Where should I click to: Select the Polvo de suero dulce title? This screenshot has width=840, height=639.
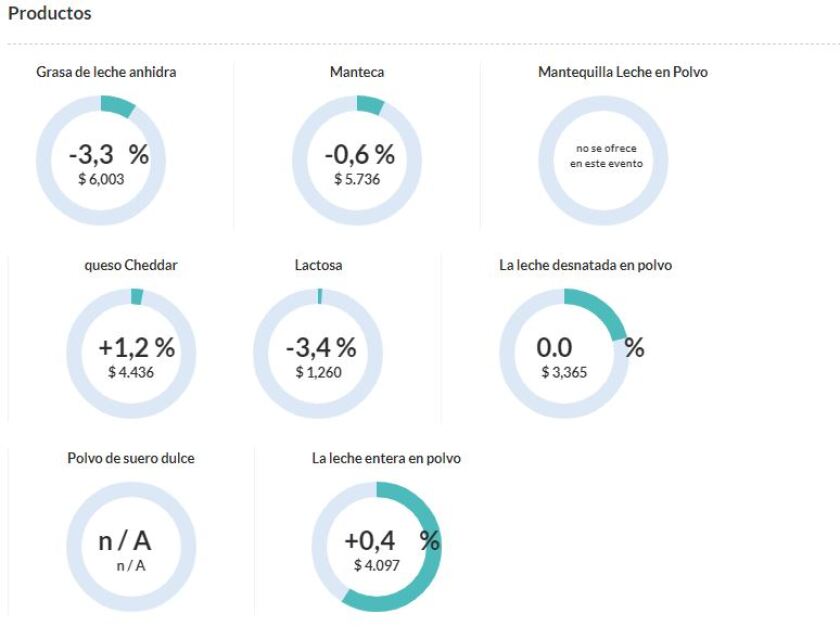(131, 458)
